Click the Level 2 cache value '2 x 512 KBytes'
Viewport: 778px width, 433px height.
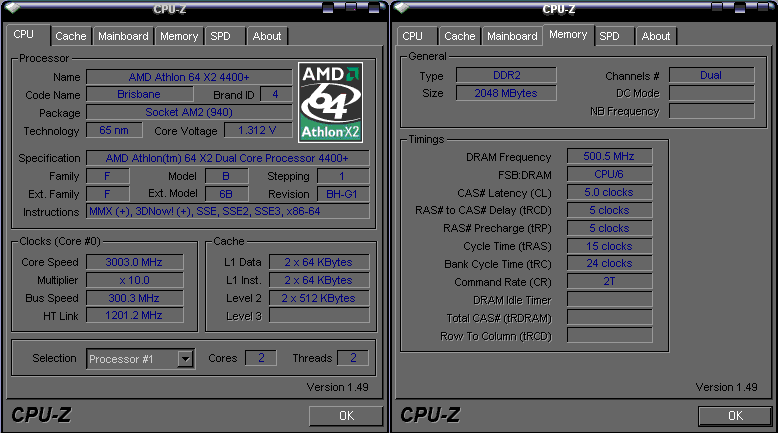click(319, 298)
